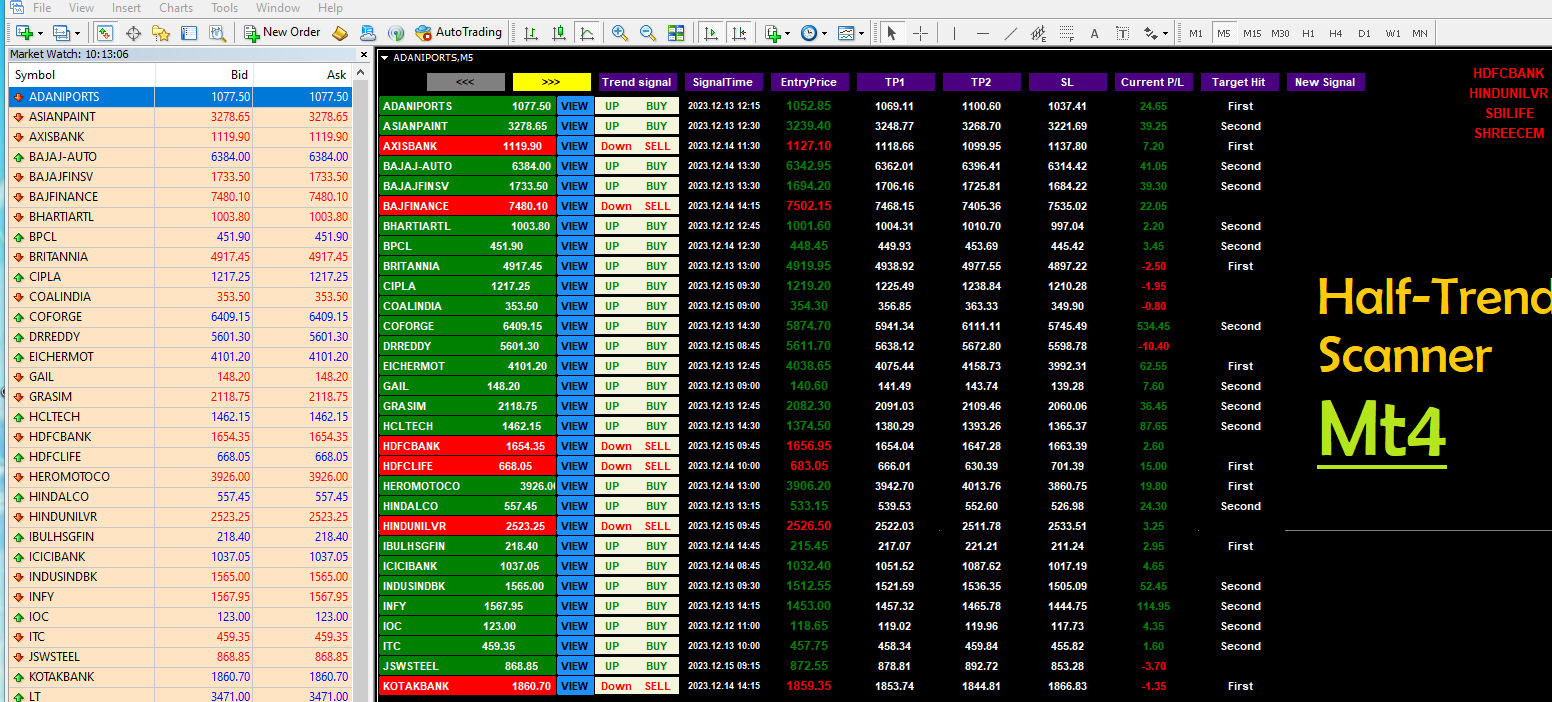Select HDFCBANK row in Market Watch
Viewport: 1552px width, 702px height.
click(x=180, y=437)
